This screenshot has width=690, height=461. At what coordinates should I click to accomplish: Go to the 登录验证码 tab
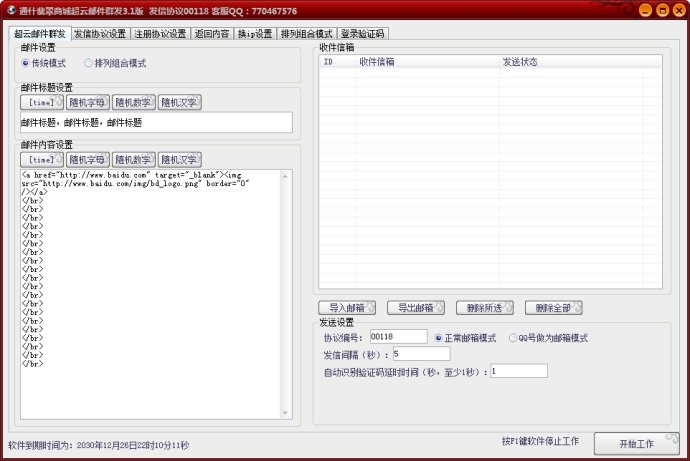click(x=363, y=33)
